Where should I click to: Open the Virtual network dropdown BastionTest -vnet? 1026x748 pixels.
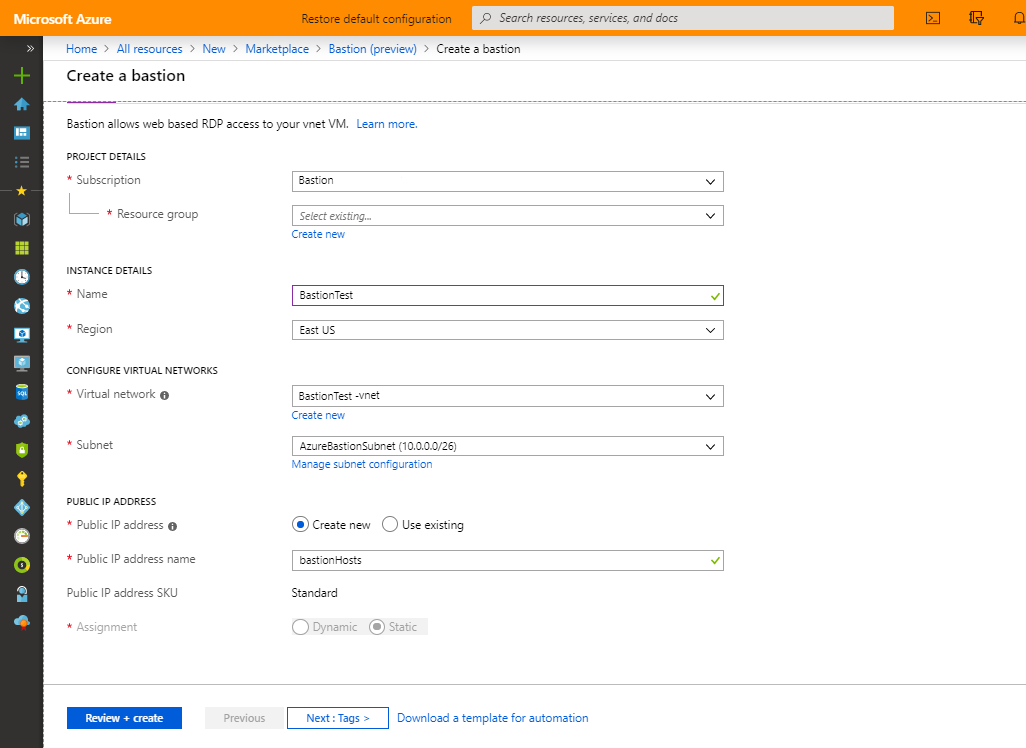pyautogui.click(x=507, y=396)
